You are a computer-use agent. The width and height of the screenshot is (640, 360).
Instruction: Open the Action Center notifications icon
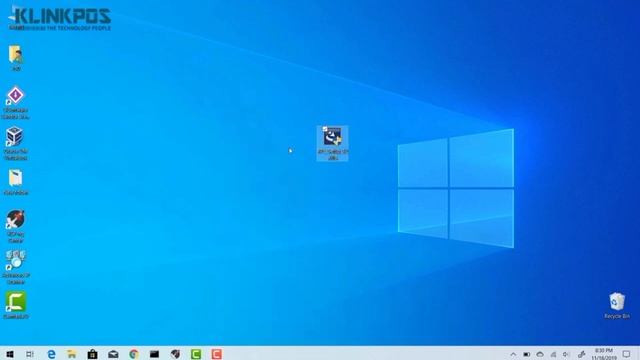(x=627, y=354)
